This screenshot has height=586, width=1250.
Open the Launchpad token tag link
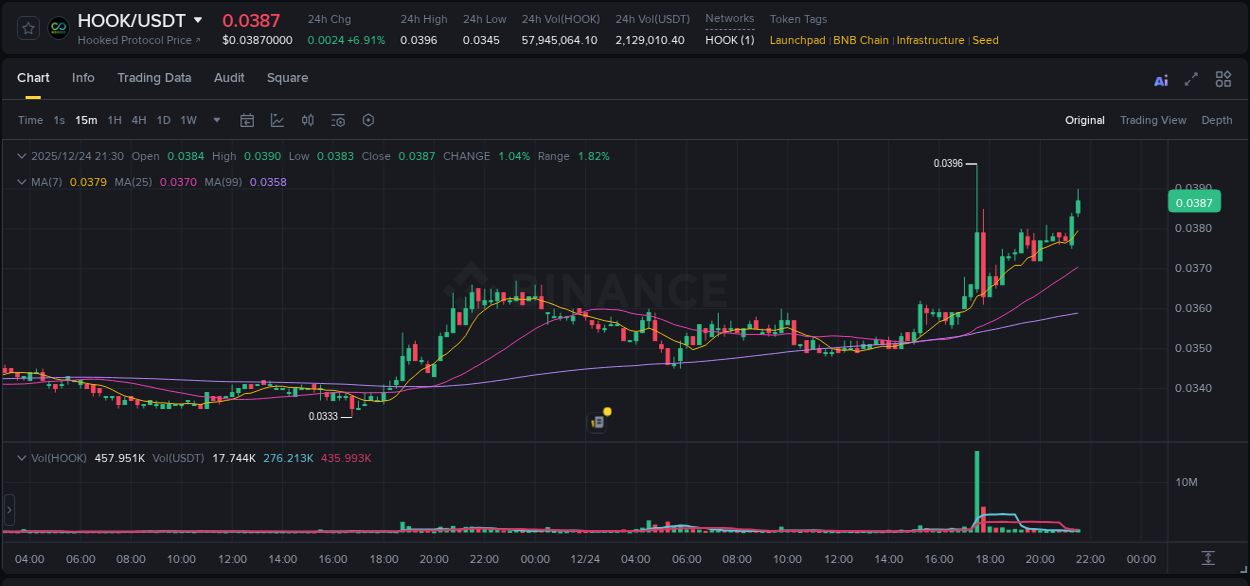tap(797, 40)
